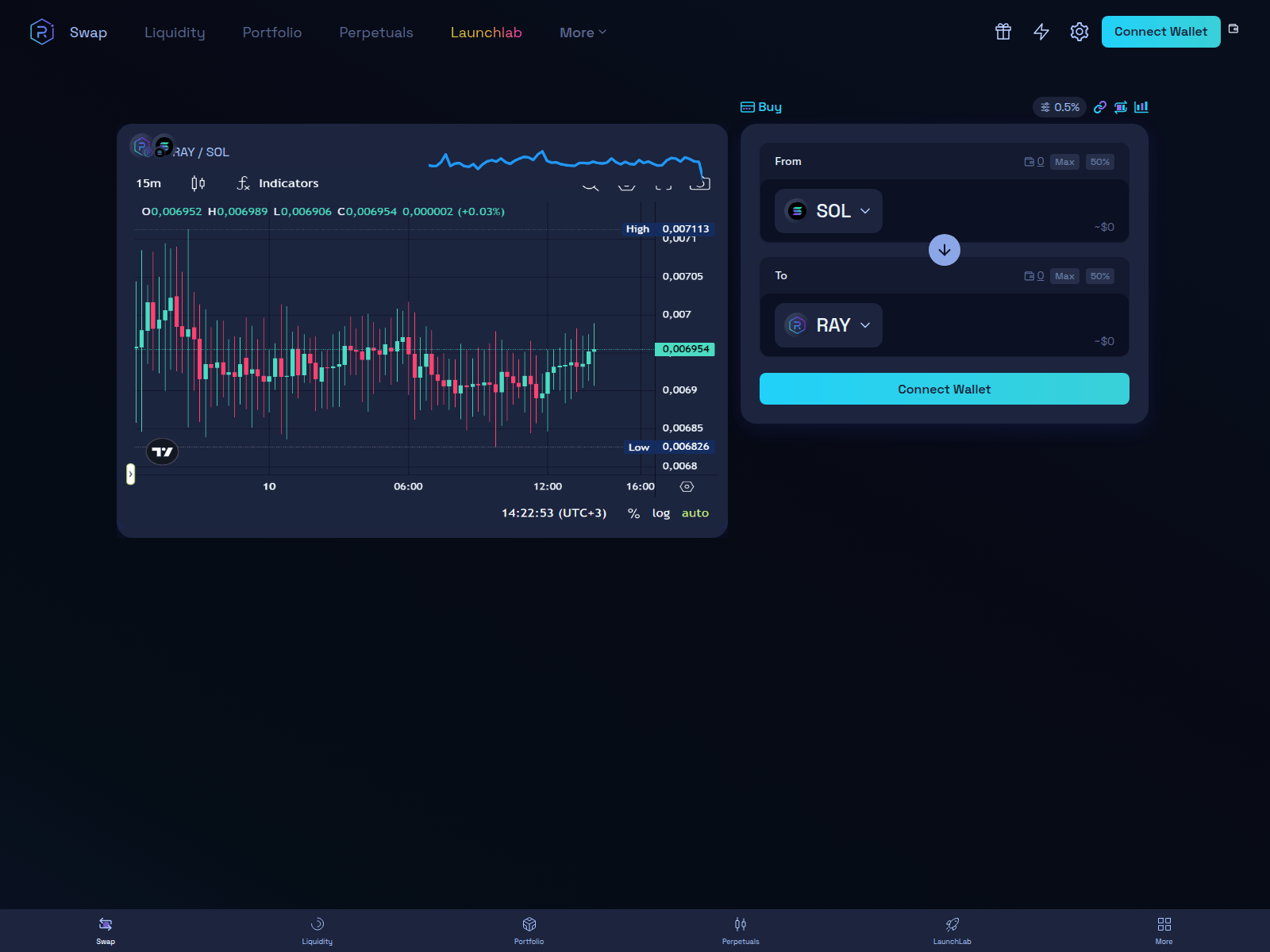Open the RAY token dropdown
This screenshot has height=952, width=1270.
pyautogui.click(x=829, y=325)
